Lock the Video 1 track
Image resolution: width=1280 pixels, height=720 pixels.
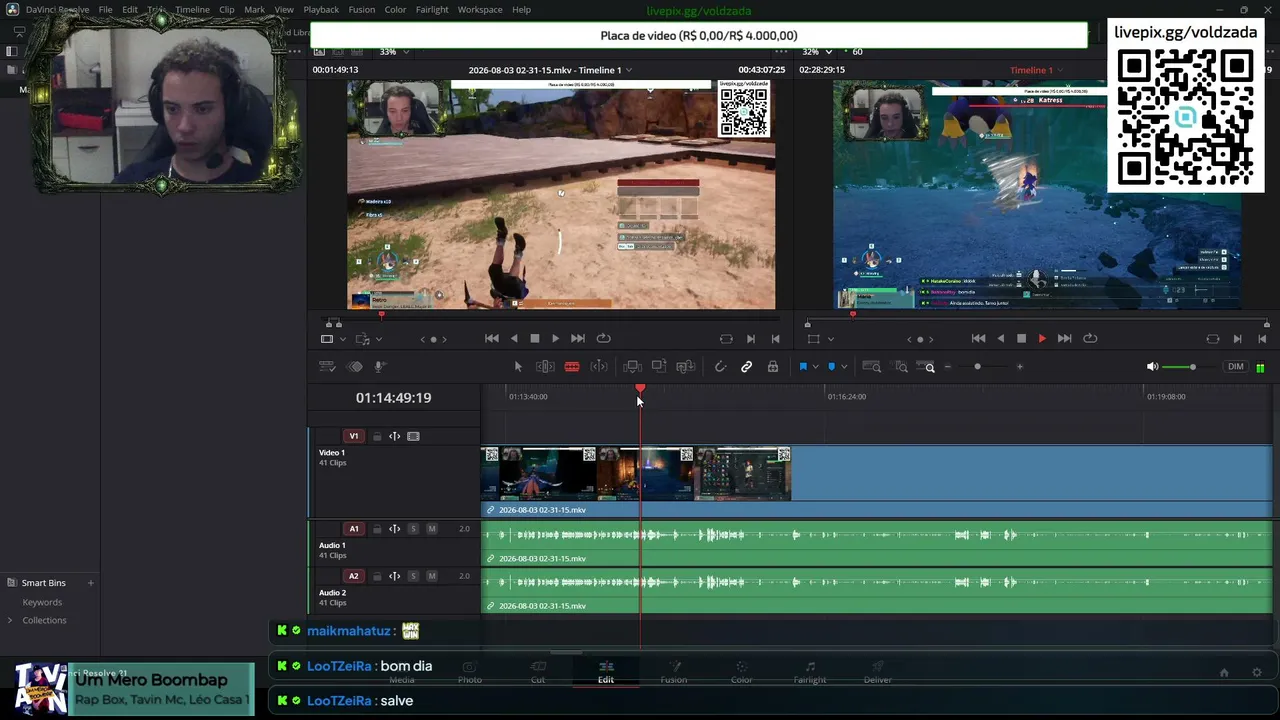tap(377, 436)
